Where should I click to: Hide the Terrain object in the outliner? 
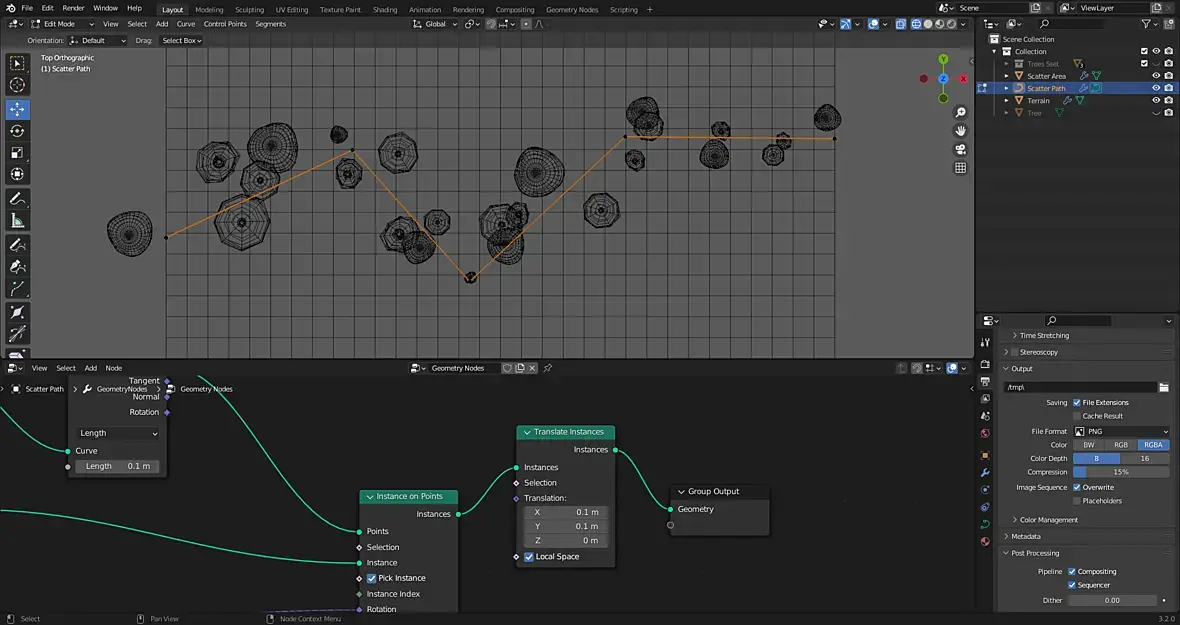[1156, 100]
